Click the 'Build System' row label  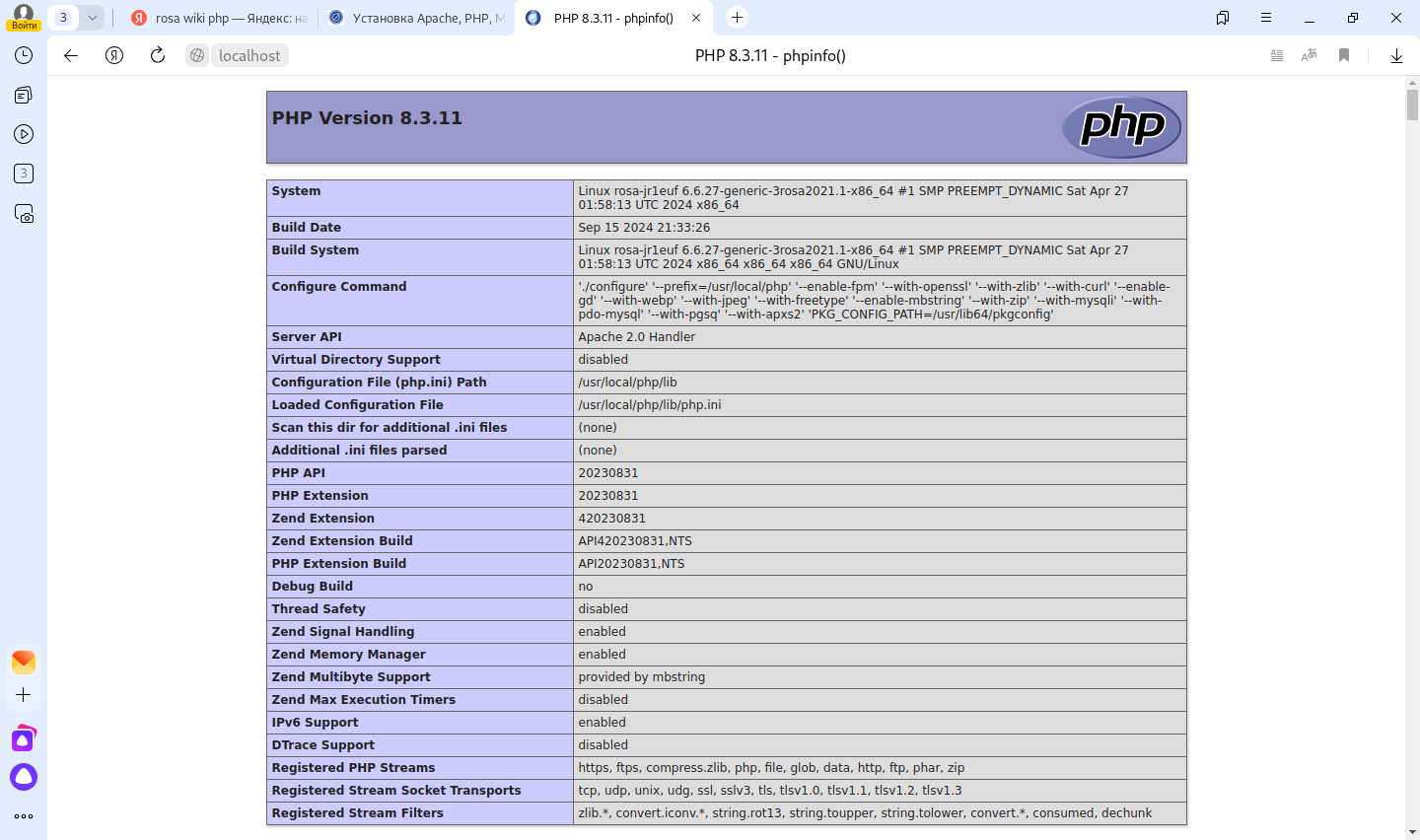[316, 250]
